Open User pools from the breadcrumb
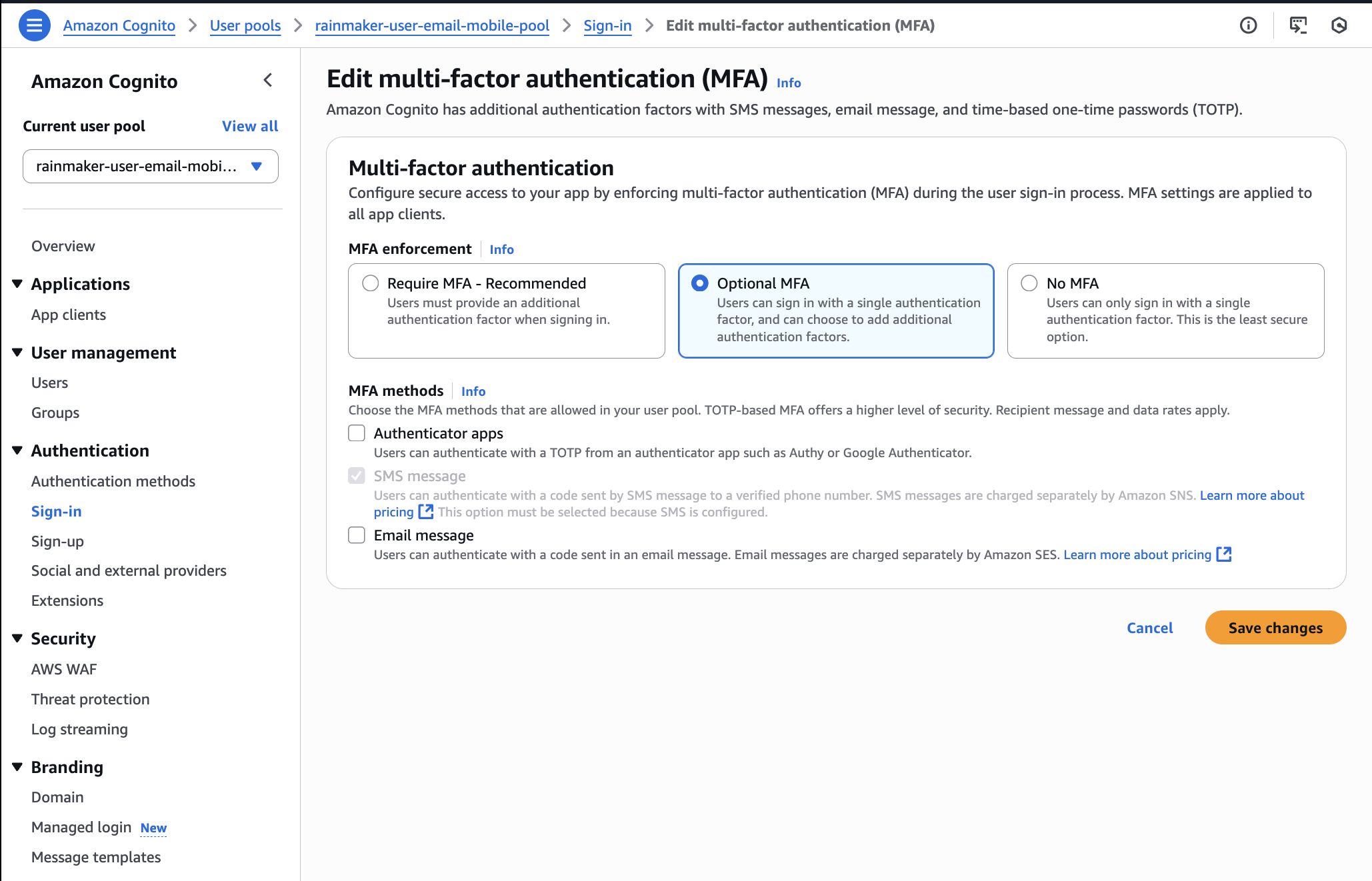The width and height of the screenshot is (1372, 881). (245, 25)
